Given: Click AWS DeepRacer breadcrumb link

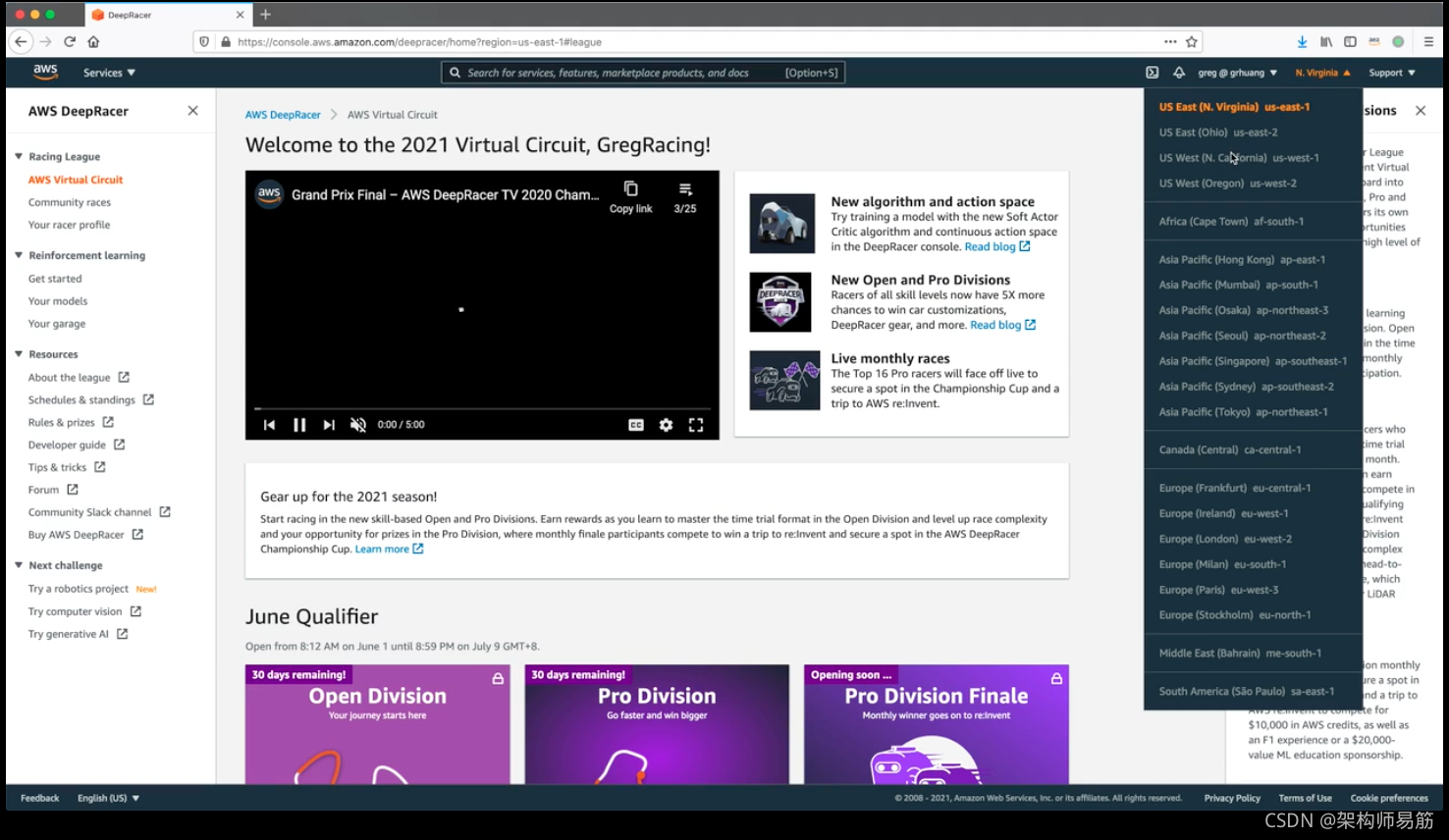Looking at the screenshot, I should 283,115.
